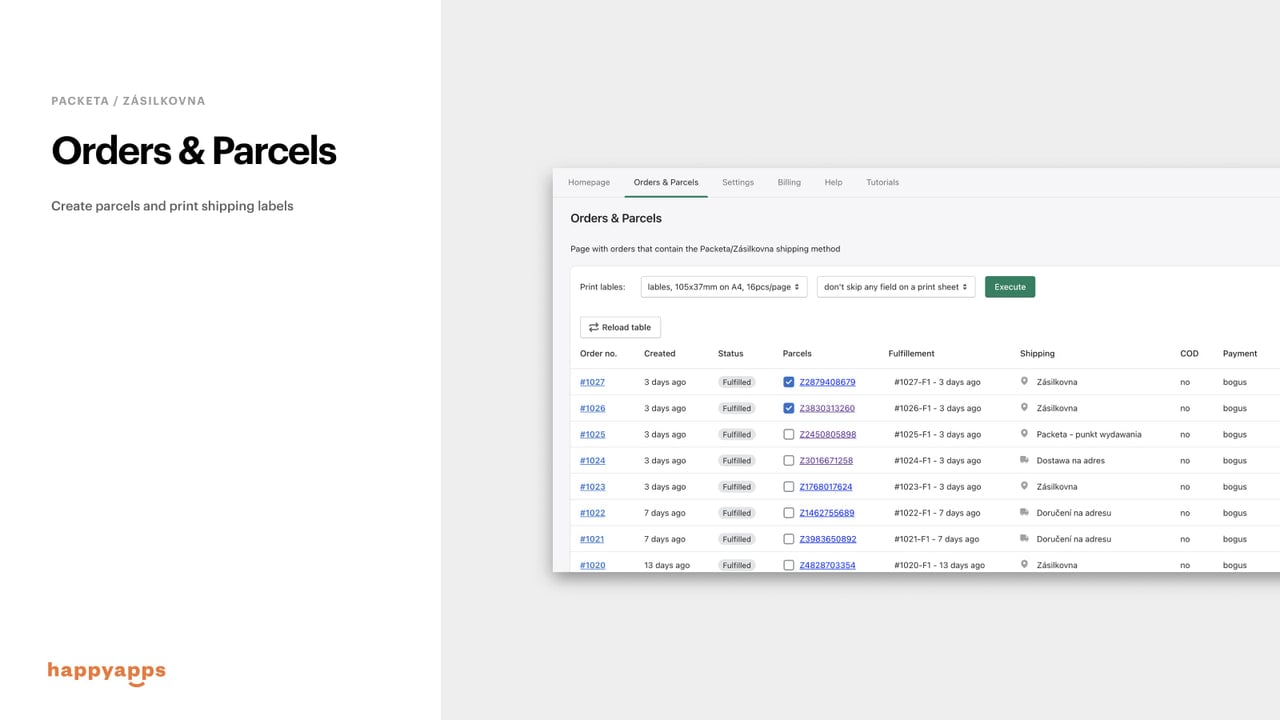Click truck icon in order #1022 shipping
Image resolution: width=1280 pixels, height=720 pixels.
coord(1024,512)
